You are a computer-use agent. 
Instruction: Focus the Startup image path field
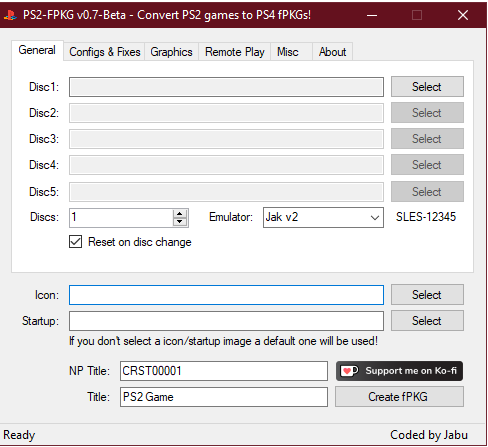tap(226, 321)
